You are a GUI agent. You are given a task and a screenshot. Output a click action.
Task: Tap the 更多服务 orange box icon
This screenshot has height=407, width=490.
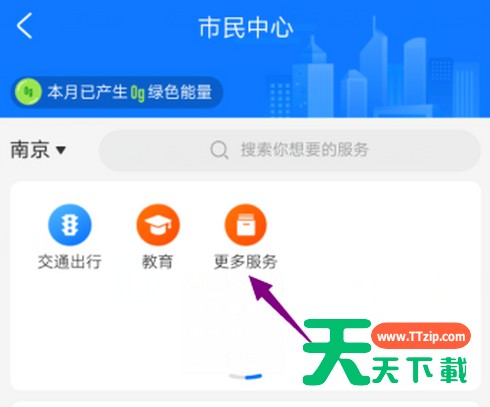(246, 225)
